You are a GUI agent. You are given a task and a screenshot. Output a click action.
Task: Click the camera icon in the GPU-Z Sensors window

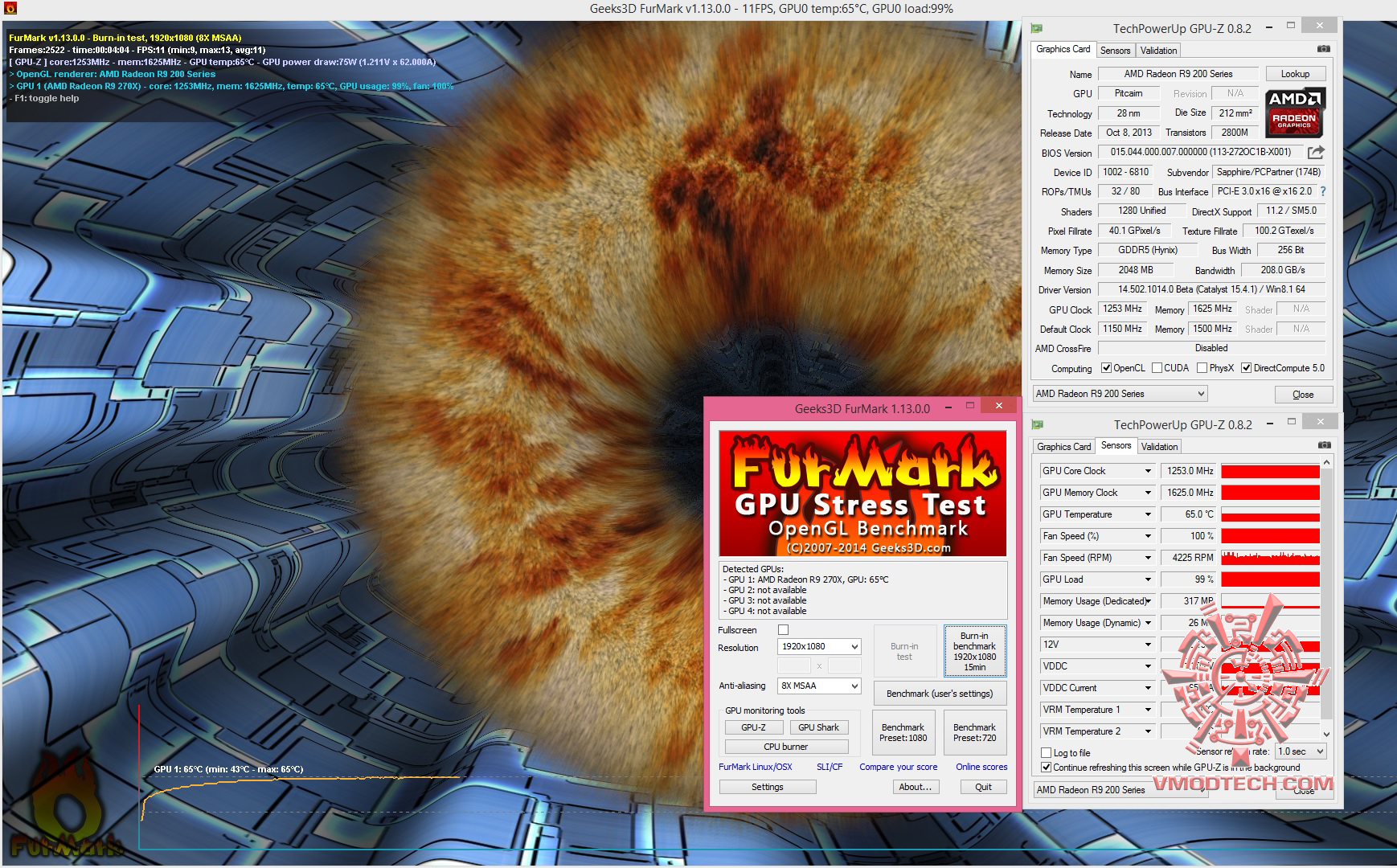click(x=1323, y=445)
